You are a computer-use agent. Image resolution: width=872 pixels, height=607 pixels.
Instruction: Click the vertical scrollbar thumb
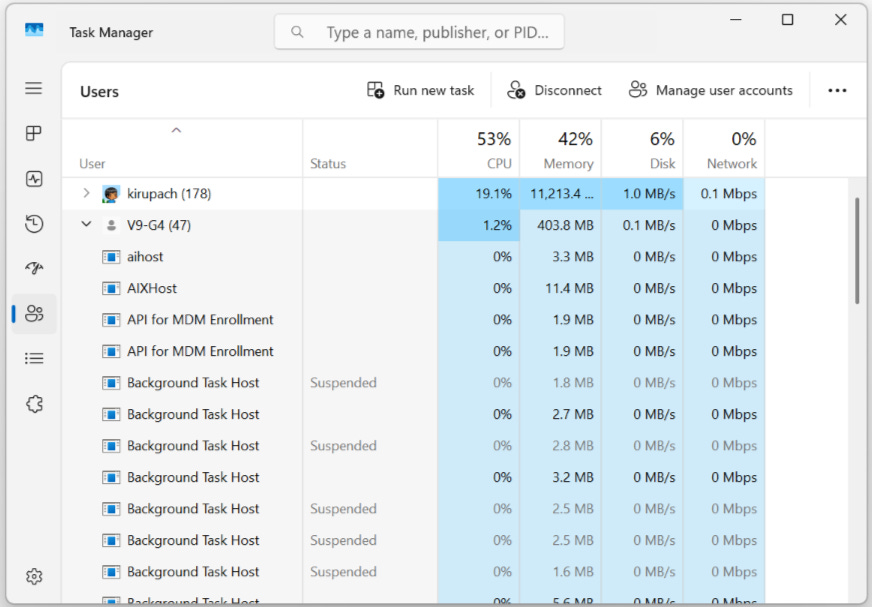click(857, 250)
